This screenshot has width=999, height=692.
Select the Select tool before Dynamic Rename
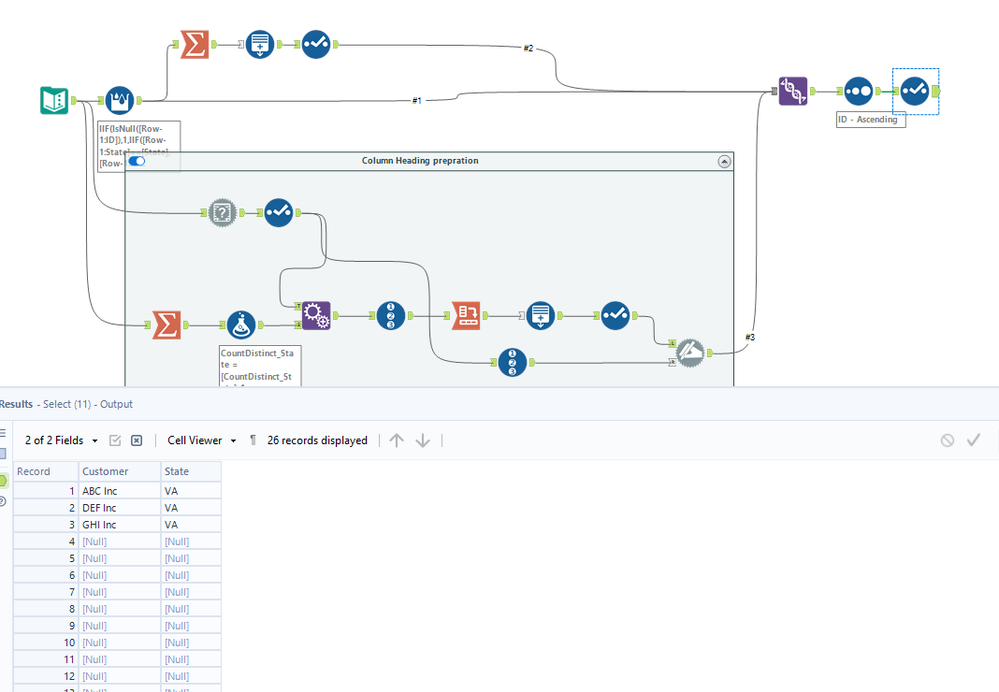(615, 315)
